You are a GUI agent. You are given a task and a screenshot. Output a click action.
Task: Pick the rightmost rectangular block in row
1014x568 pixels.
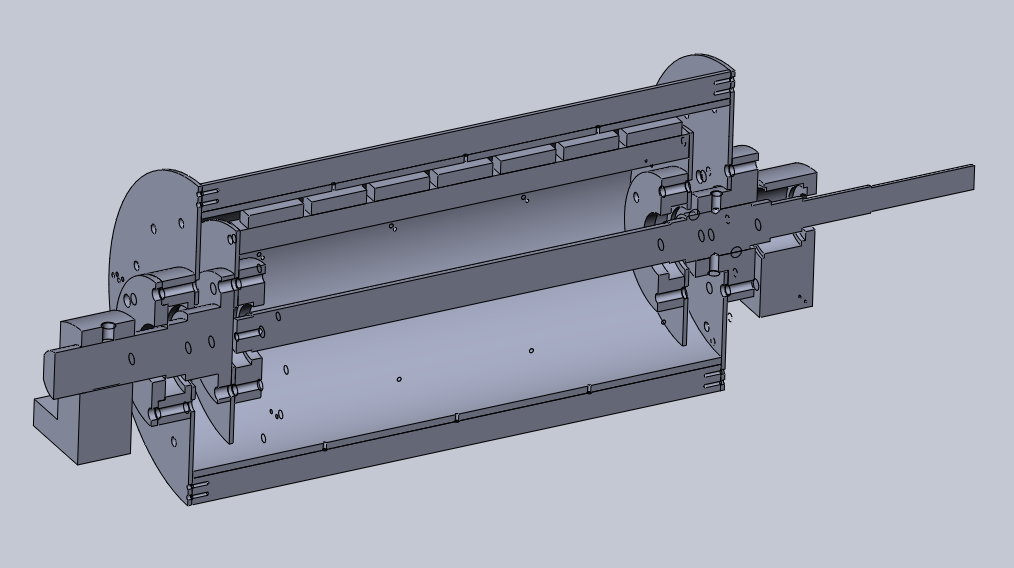[650, 134]
